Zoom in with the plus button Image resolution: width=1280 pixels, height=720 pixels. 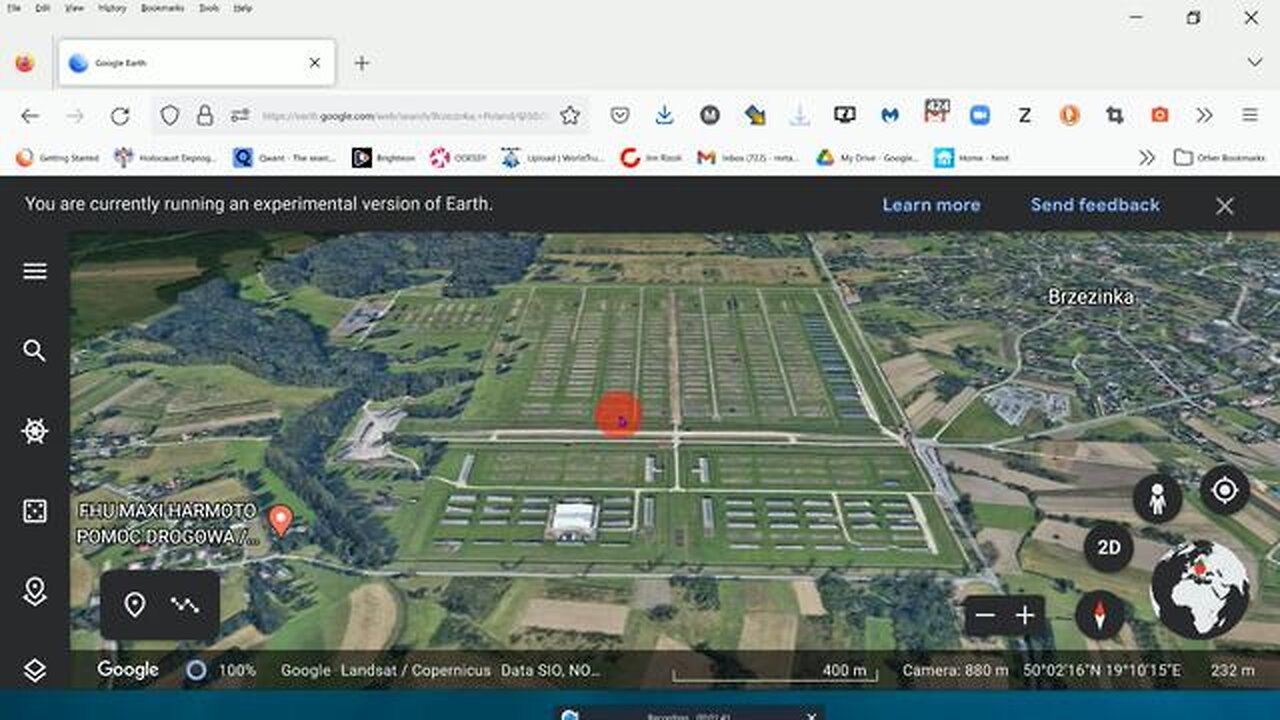(x=1025, y=616)
